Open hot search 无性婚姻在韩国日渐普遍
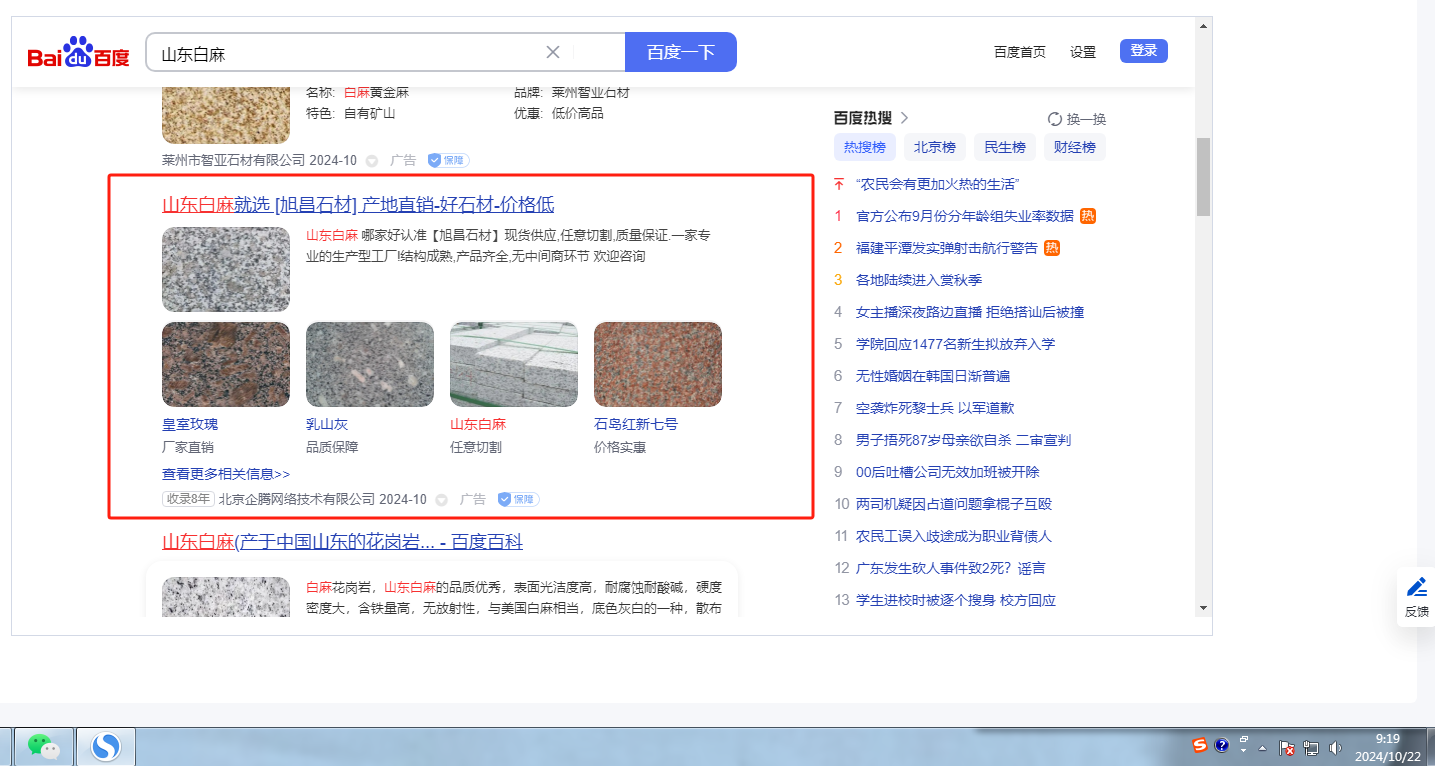This screenshot has height=766, width=1435. (x=933, y=376)
